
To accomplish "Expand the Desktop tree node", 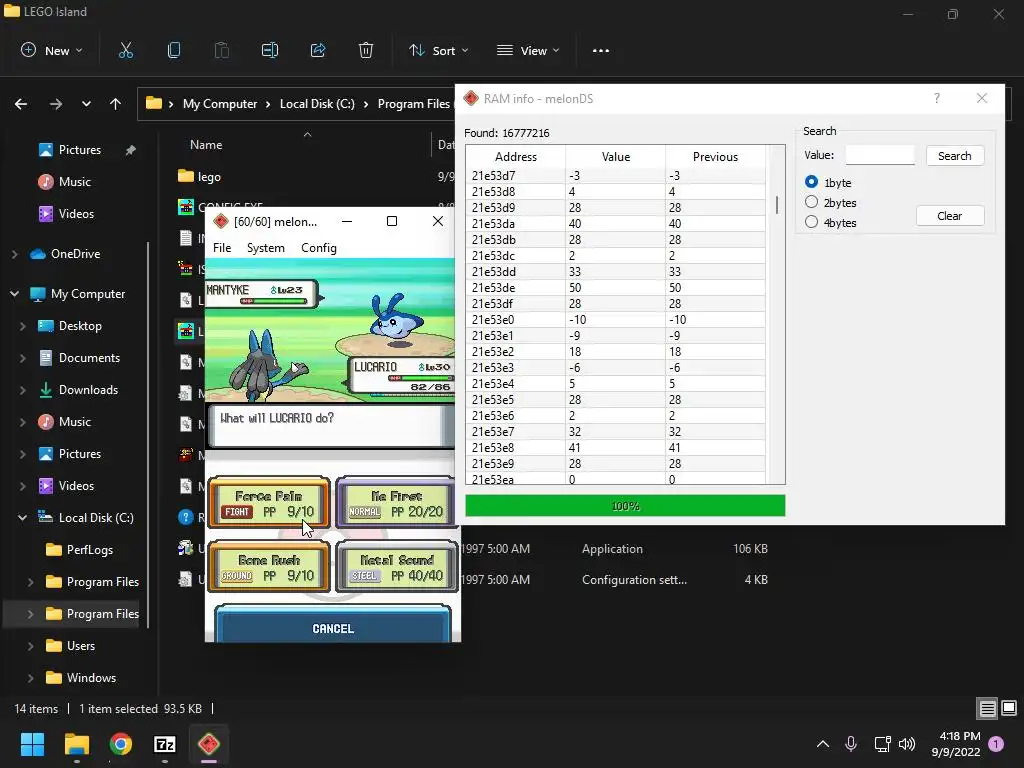I will pos(23,326).
